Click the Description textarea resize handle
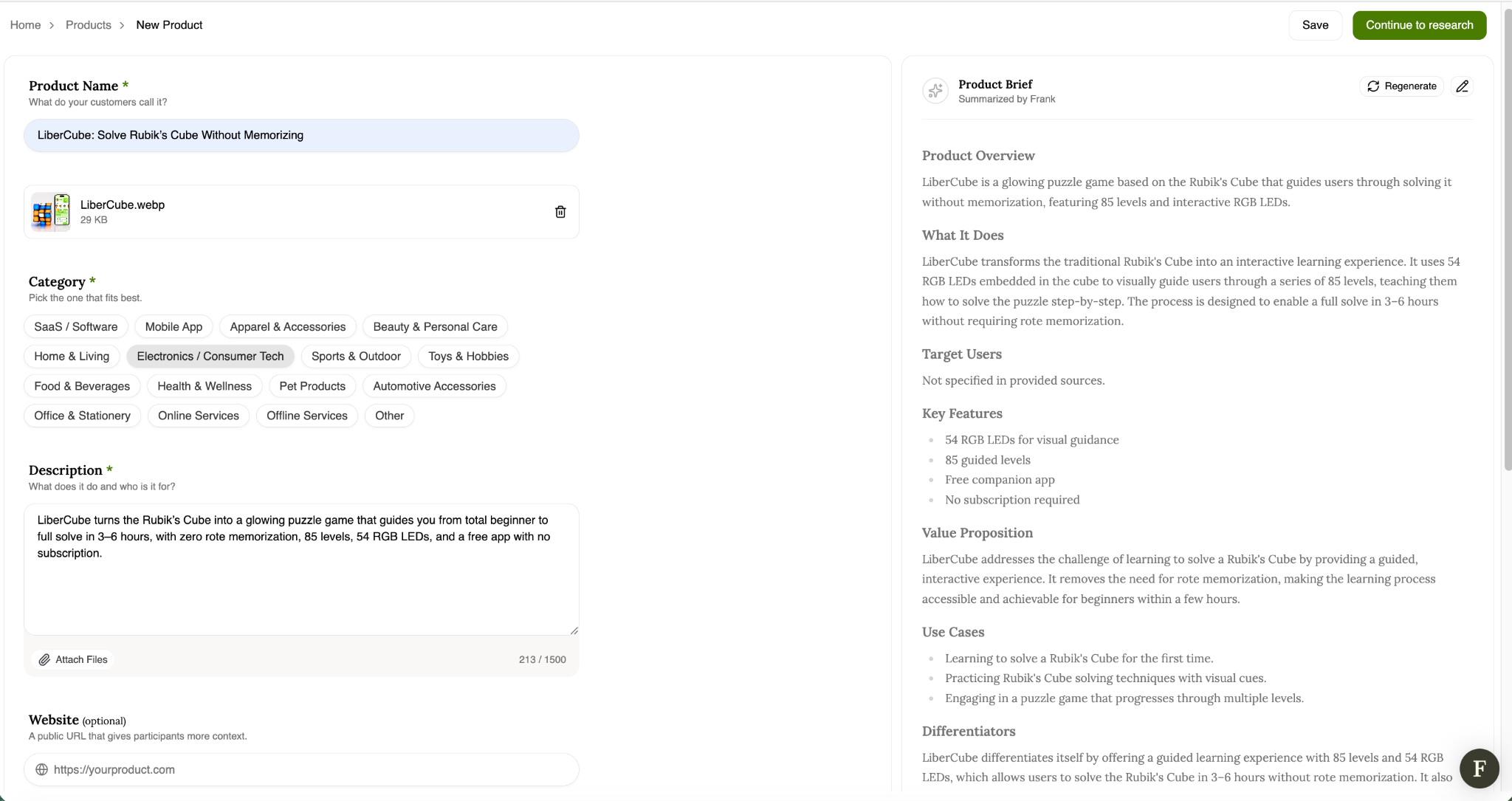The height and width of the screenshot is (801, 1512). pos(574,630)
